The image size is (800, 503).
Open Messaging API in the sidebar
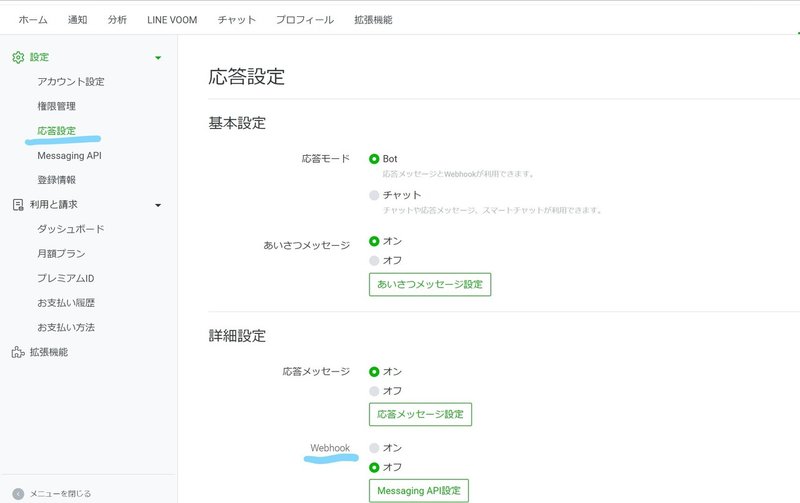click(x=69, y=156)
